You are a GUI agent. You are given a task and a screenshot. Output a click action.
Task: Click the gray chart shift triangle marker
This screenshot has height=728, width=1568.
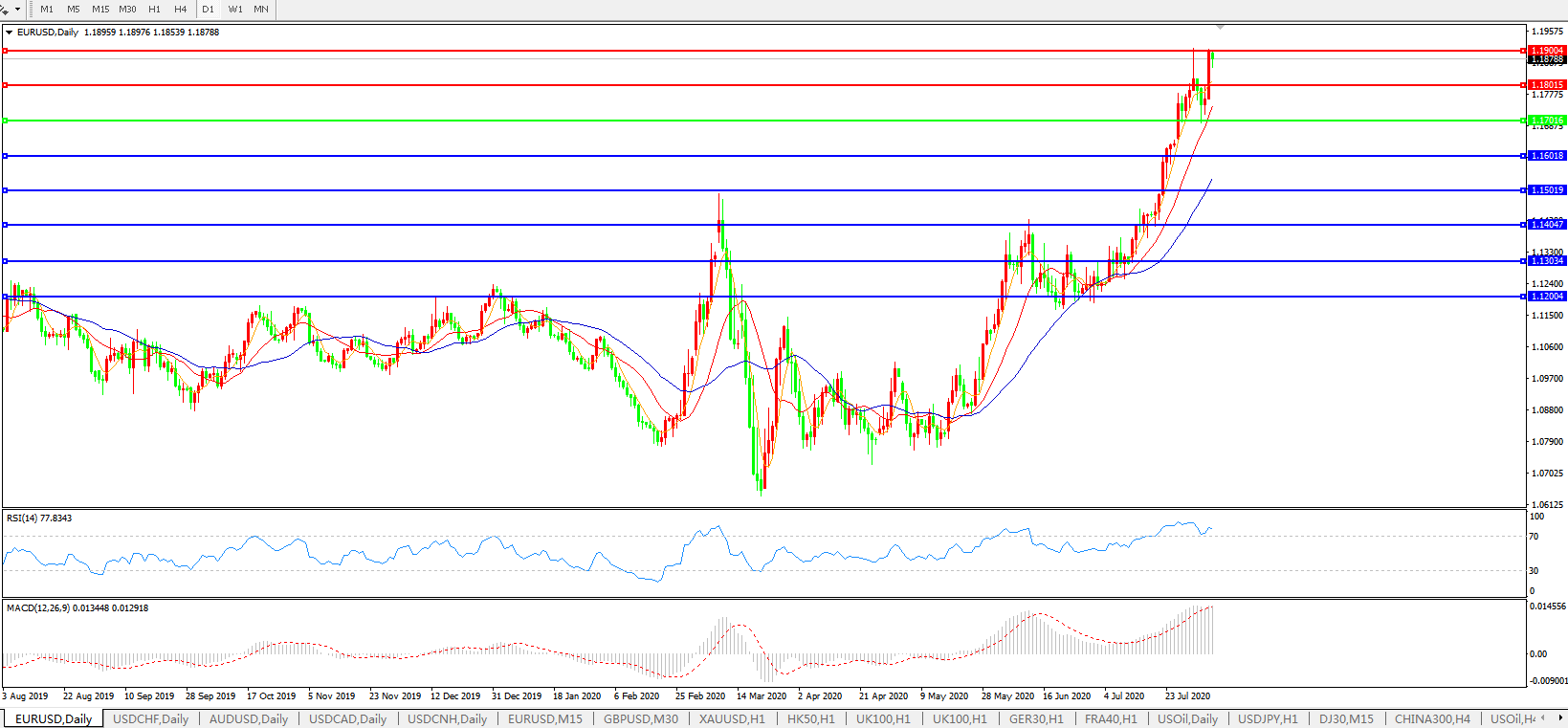click(1220, 27)
